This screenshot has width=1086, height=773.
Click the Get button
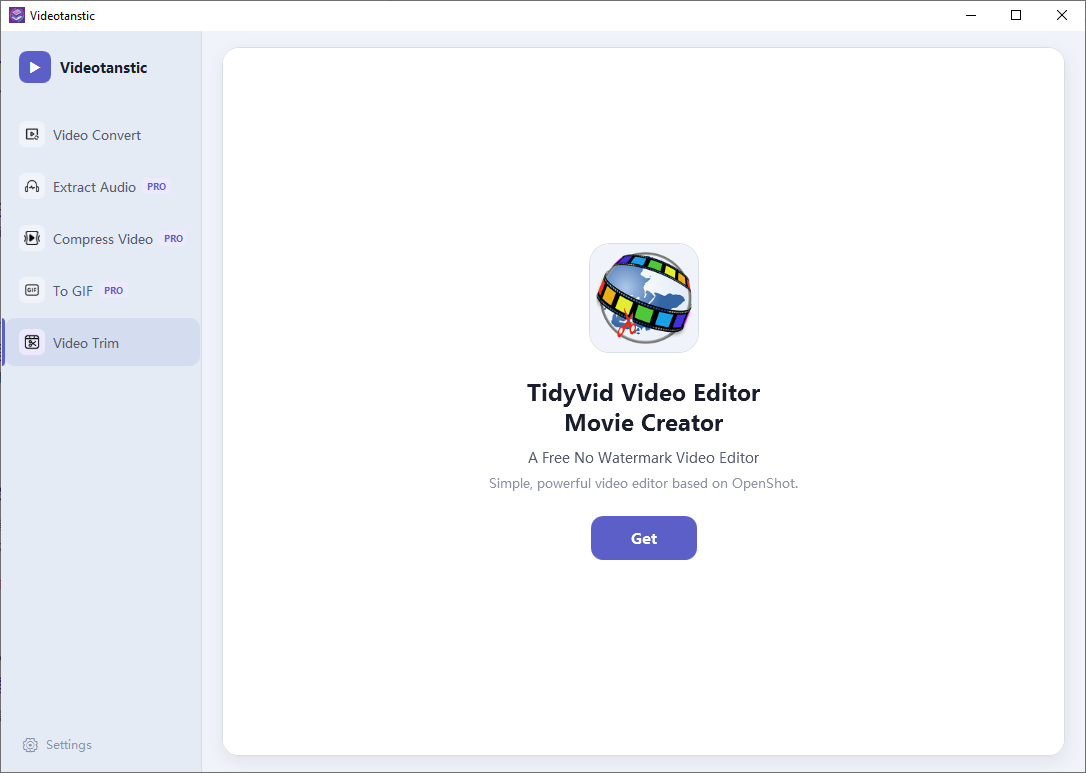click(x=643, y=538)
